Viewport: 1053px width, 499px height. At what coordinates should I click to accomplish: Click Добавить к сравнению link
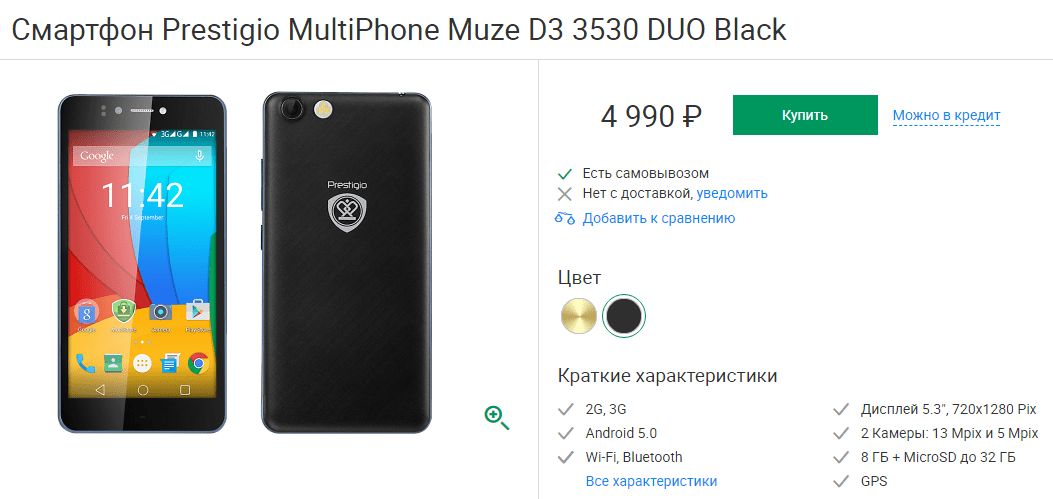659,218
